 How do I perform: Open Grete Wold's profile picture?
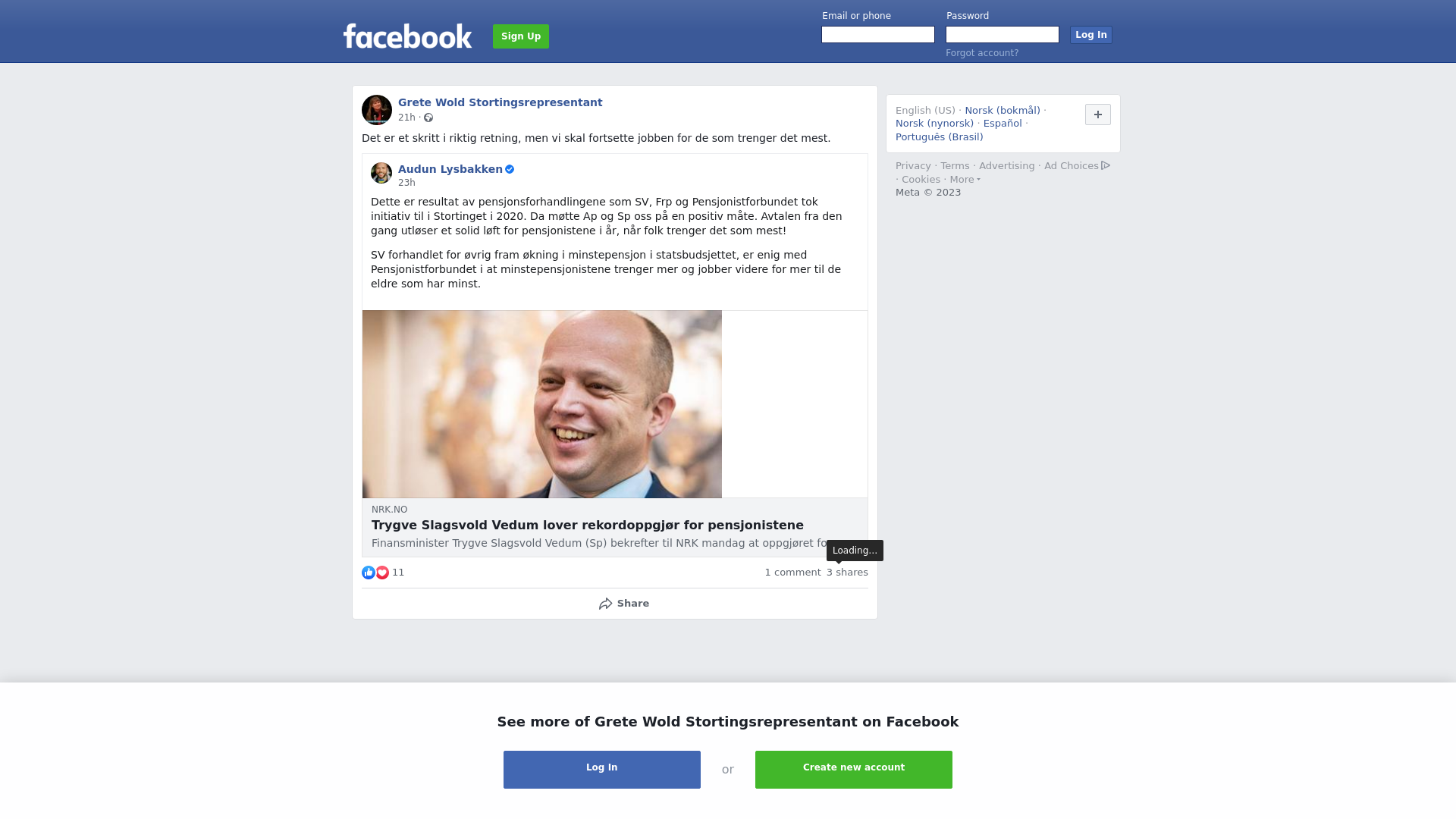pyautogui.click(x=377, y=110)
